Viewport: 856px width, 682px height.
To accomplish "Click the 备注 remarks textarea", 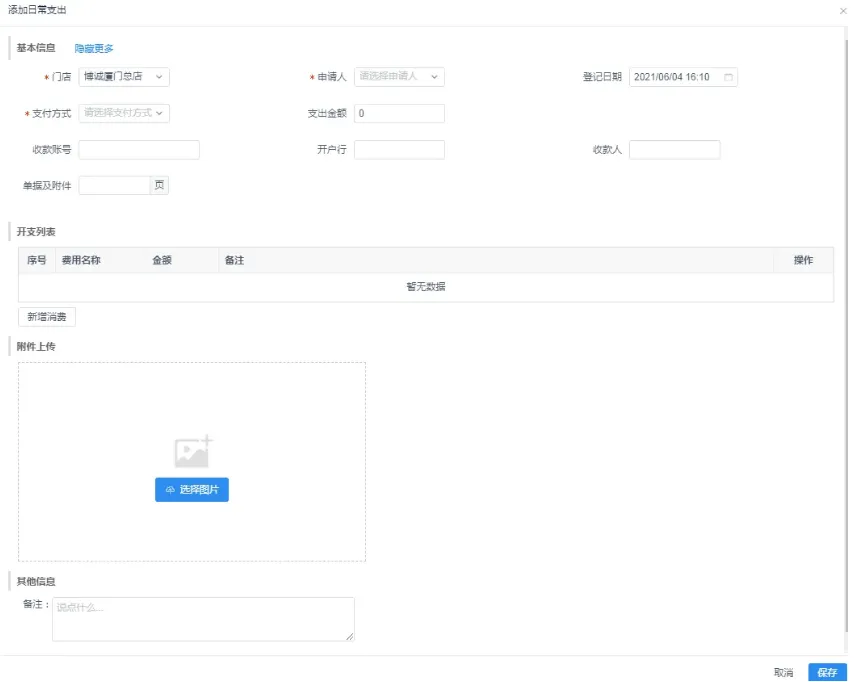I will pos(203,619).
